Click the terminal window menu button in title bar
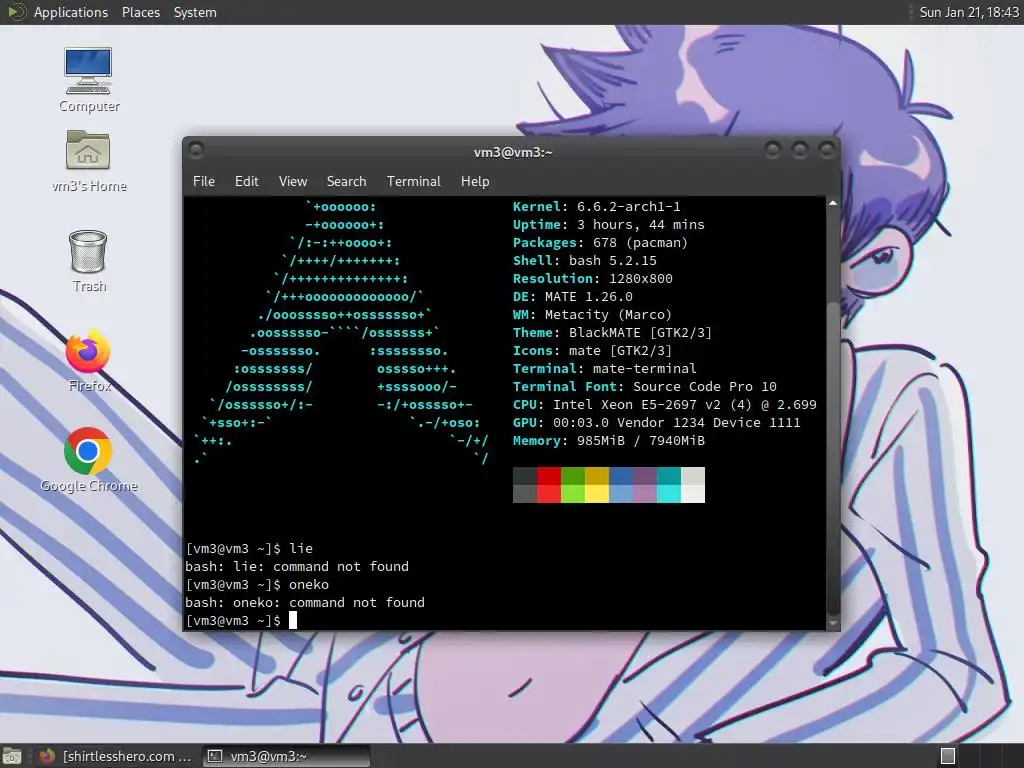The height and width of the screenshot is (768, 1024). pos(196,151)
